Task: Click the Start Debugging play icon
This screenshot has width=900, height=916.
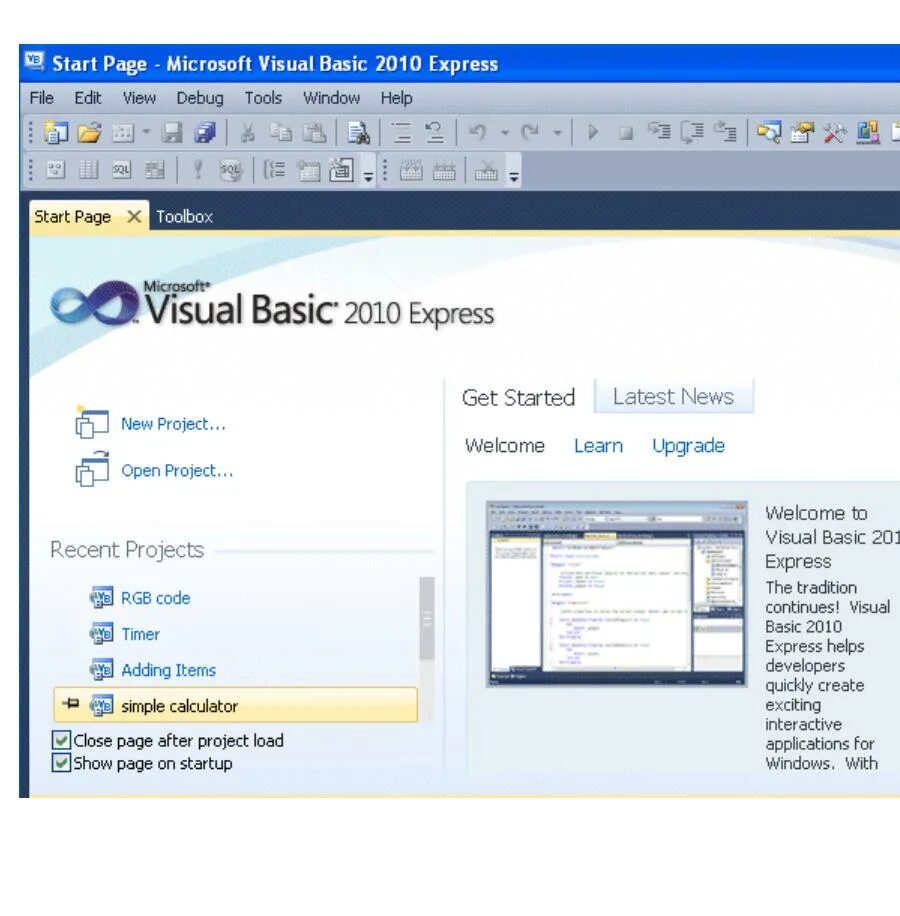Action: [593, 133]
